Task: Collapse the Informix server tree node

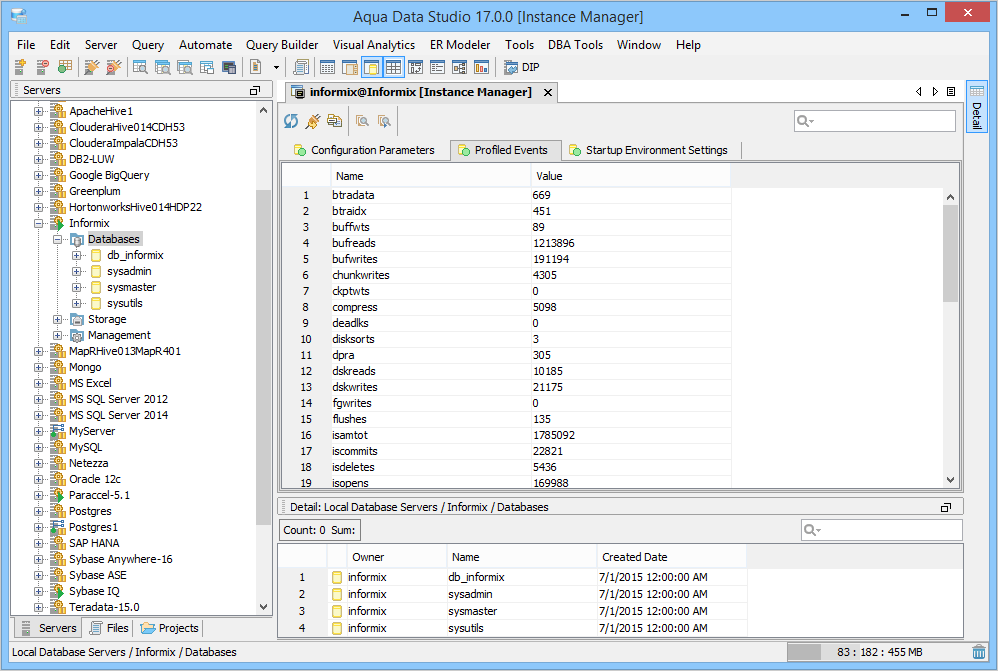Action: (39, 223)
